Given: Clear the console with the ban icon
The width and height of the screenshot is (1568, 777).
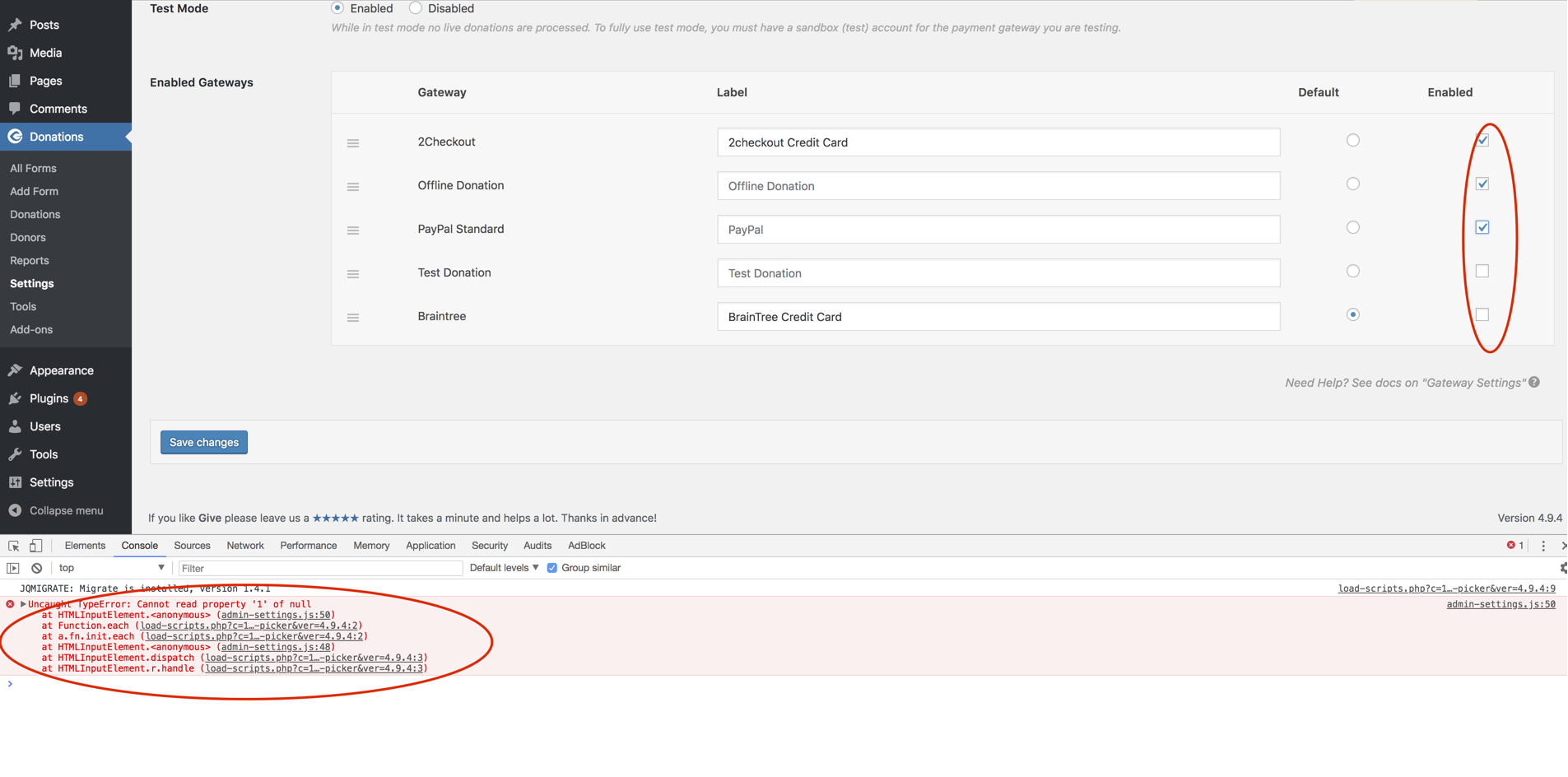Looking at the screenshot, I should pyautogui.click(x=37, y=568).
